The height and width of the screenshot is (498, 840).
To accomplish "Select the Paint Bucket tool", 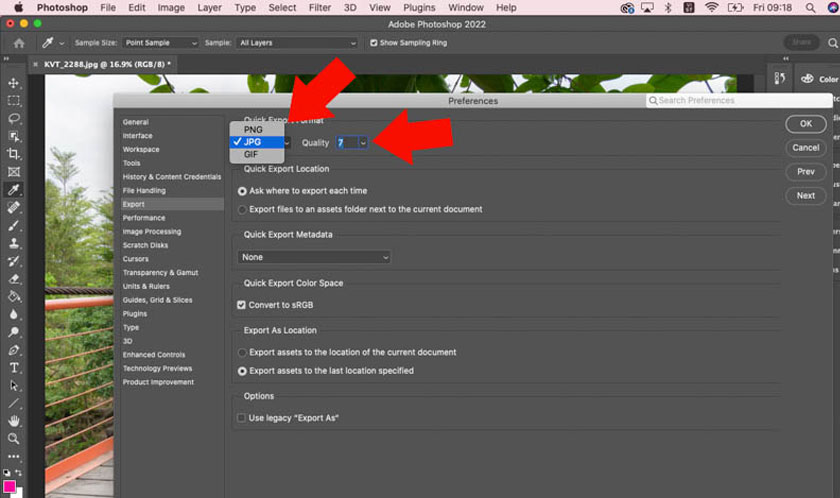I will pyautogui.click(x=13, y=296).
